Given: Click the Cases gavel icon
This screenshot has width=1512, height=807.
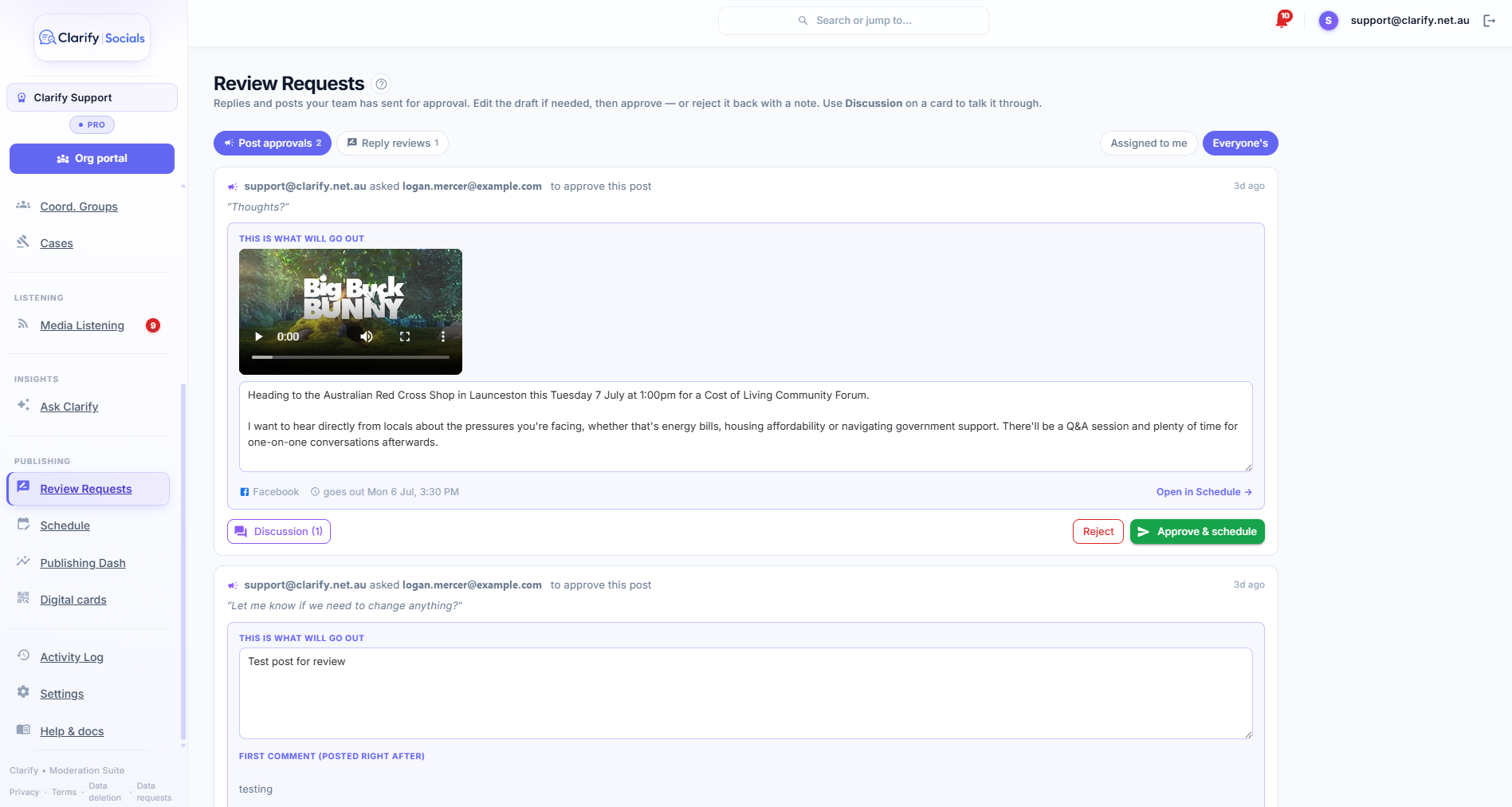Looking at the screenshot, I should (23, 242).
